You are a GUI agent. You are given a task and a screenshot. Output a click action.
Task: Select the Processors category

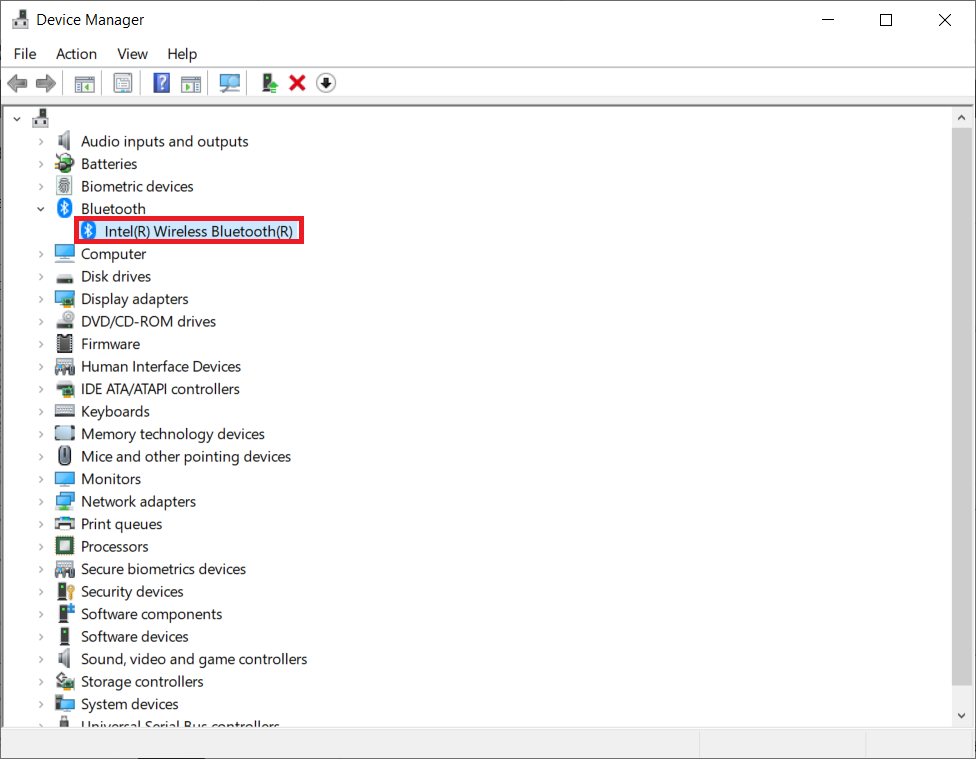pos(115,546)
